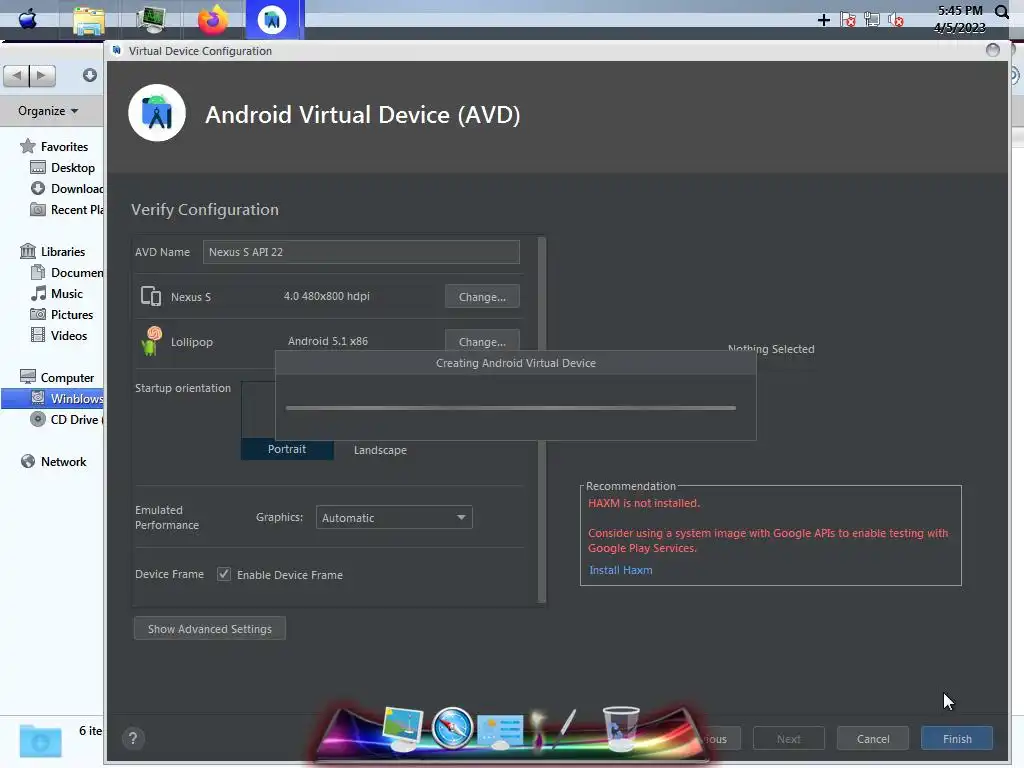Open Safari compass icon in dock
Screen dimensions: 1024x768
pos(452,728)
